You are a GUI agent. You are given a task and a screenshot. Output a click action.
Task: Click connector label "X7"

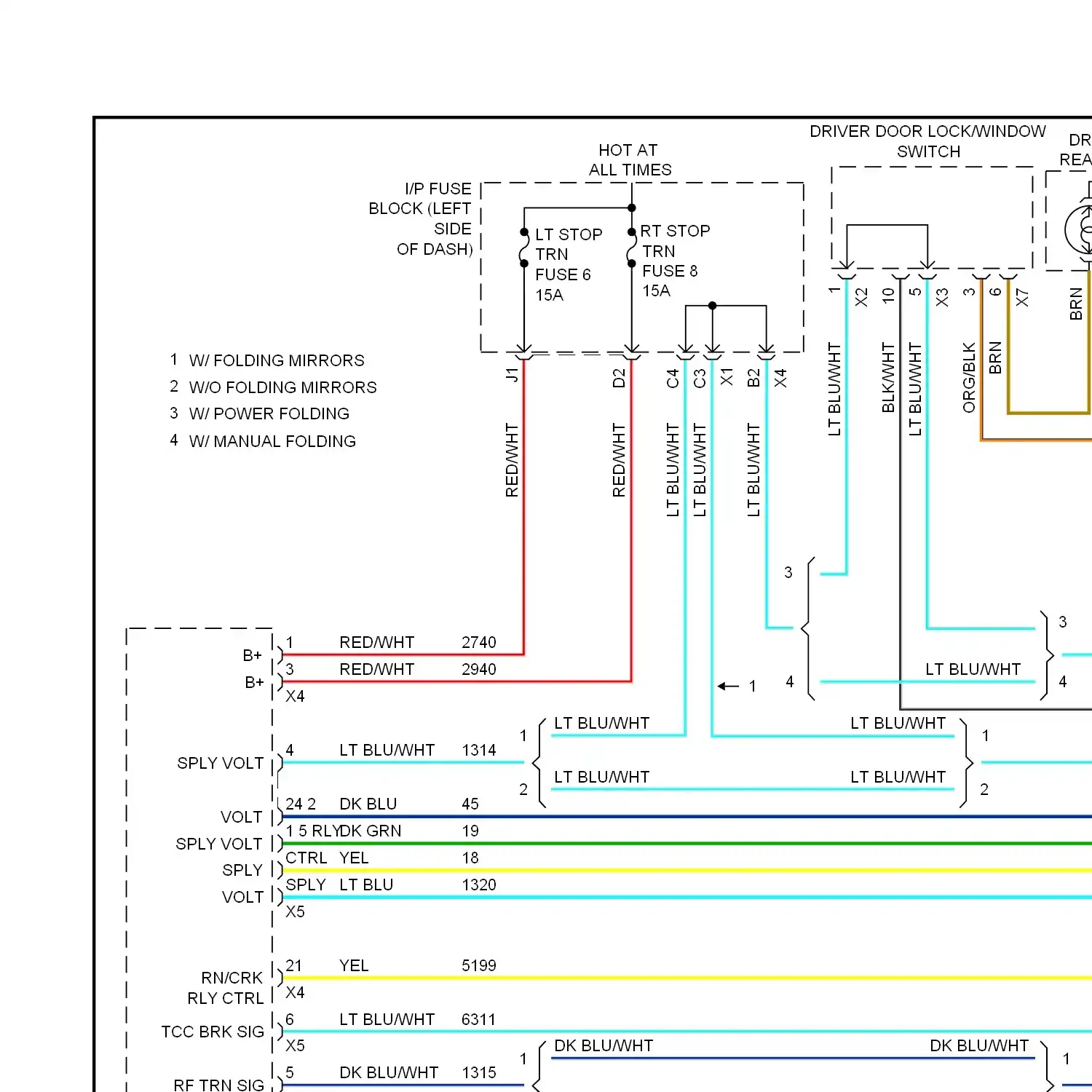tap(1022, 298)
